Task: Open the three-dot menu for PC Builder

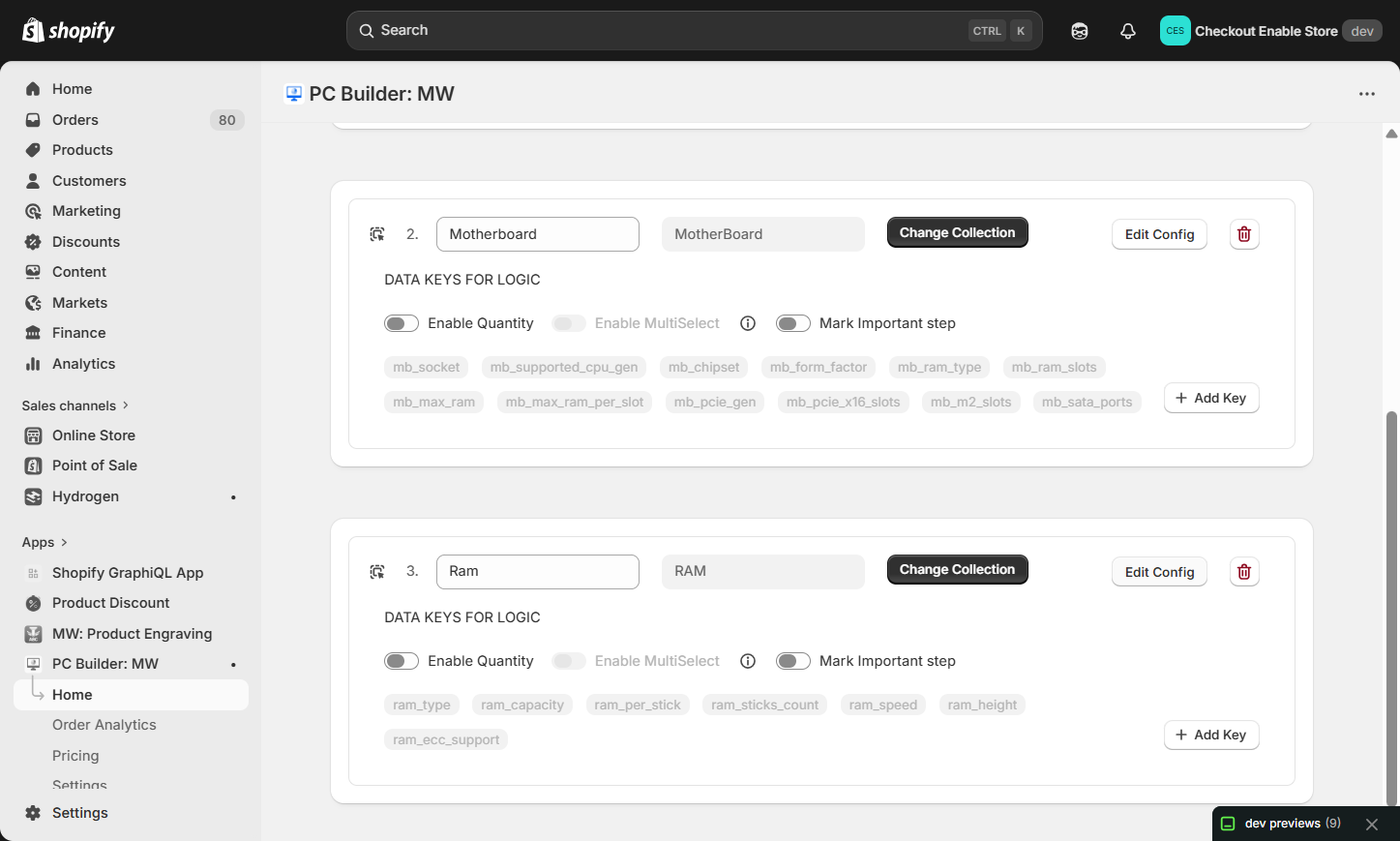Action: point(1367,94)
